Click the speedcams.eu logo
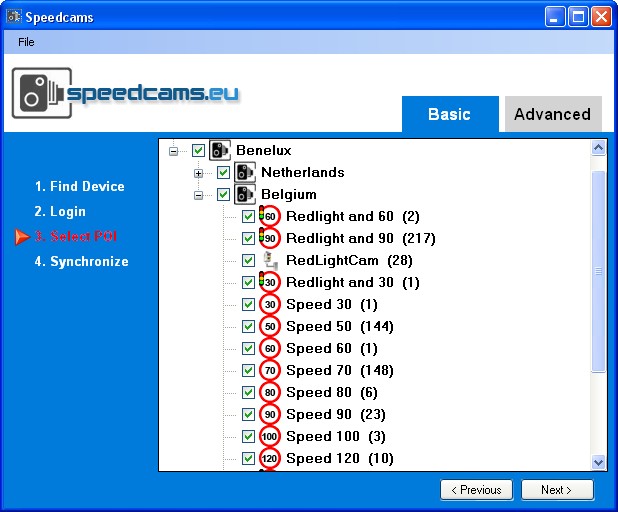Viewport: 618px width, 512px height. (x=125, y=93)
